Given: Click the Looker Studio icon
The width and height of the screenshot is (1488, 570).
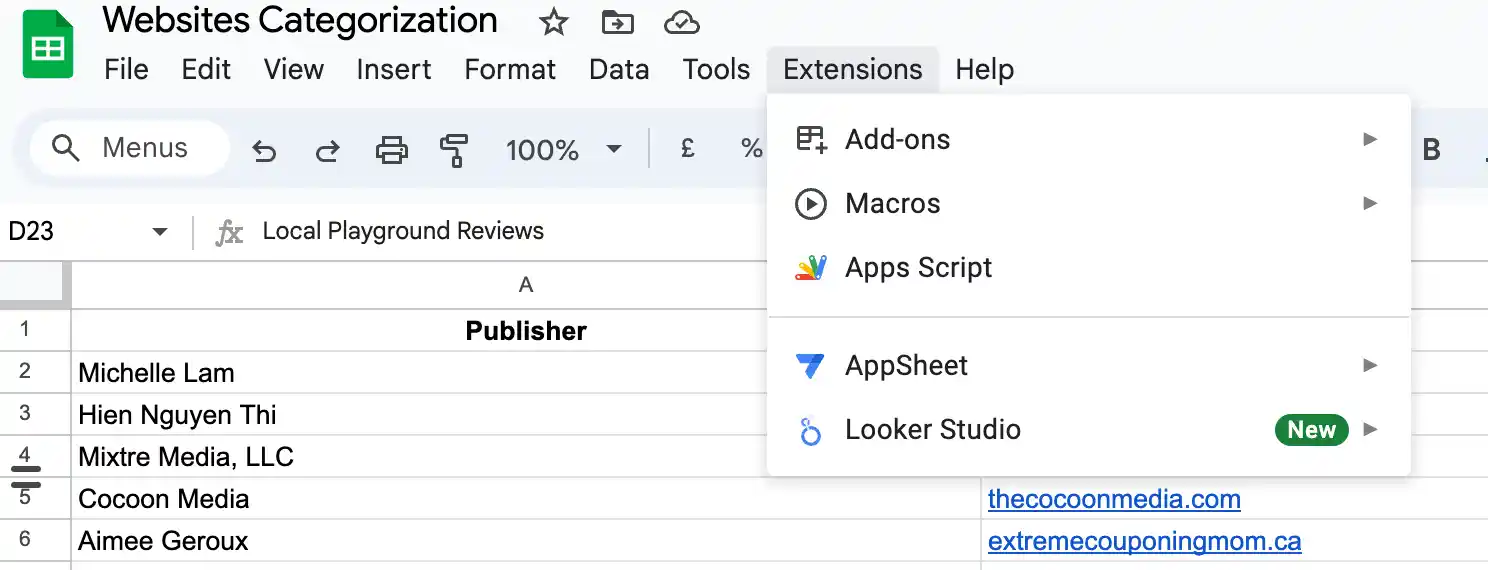Looking at the screenshot, I should click(810, 431).
